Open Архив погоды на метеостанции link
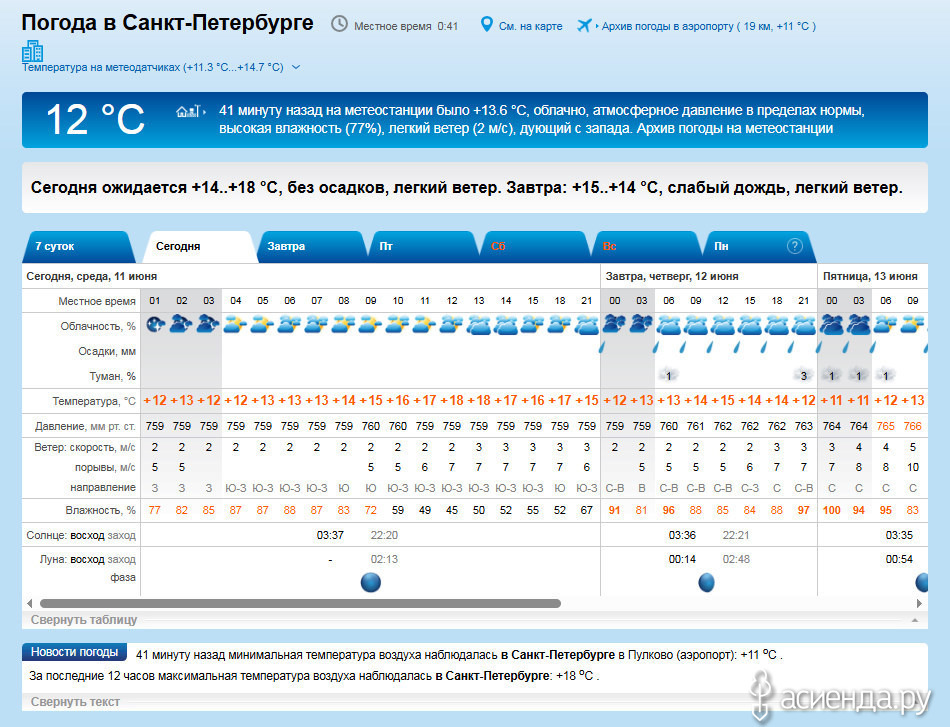 point(734,128)
